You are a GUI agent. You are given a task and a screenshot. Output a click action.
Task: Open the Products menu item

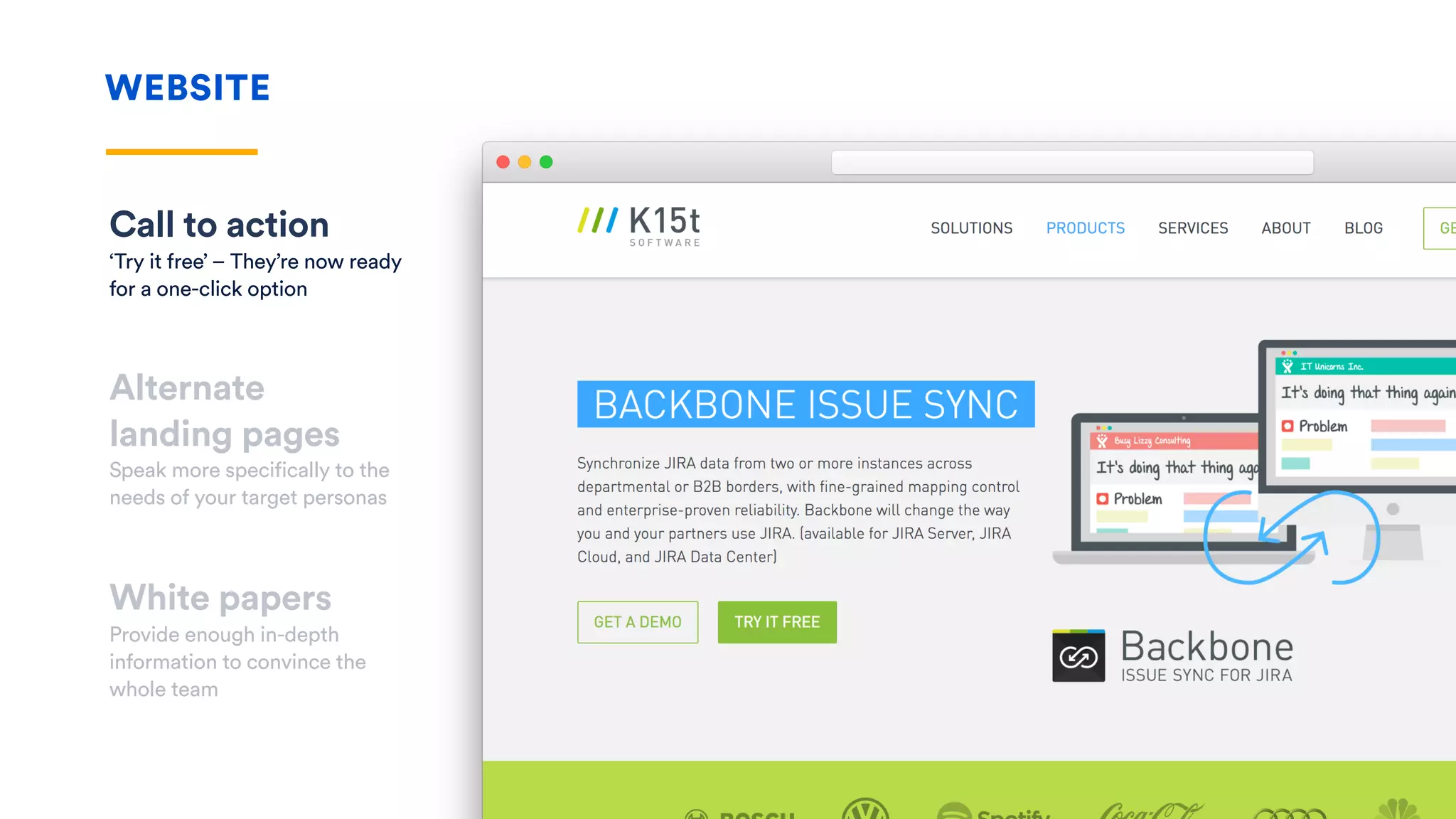pyautogui.click(x=1085, y=228)
